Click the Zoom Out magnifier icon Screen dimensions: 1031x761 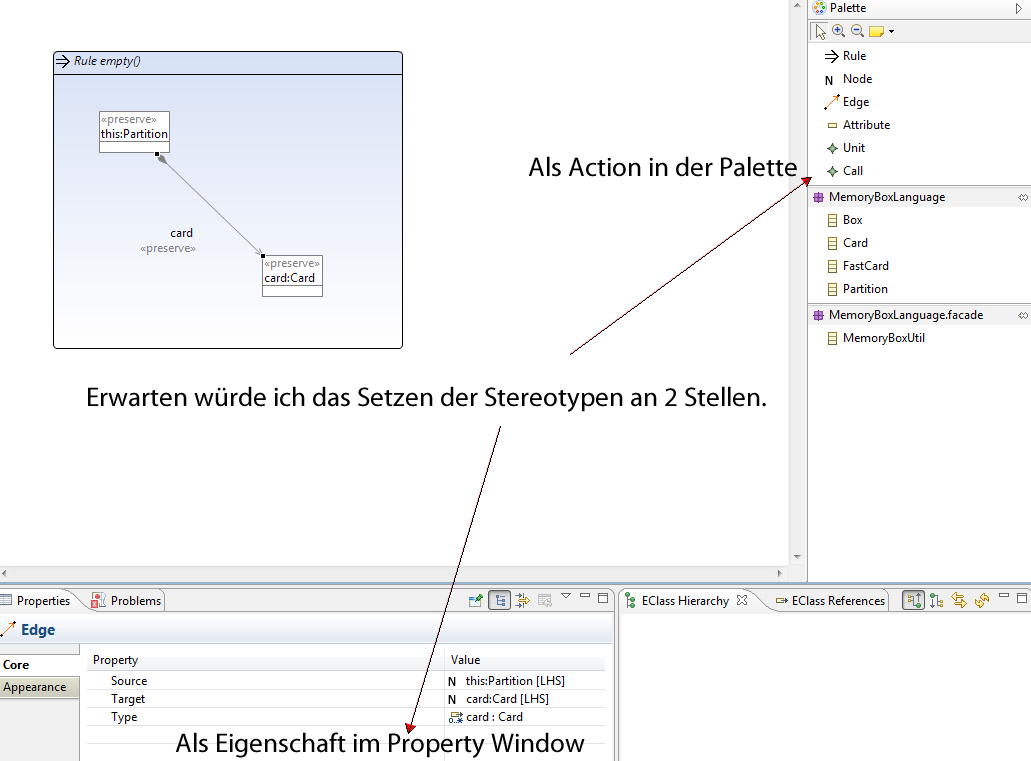(x=857, y=31)
